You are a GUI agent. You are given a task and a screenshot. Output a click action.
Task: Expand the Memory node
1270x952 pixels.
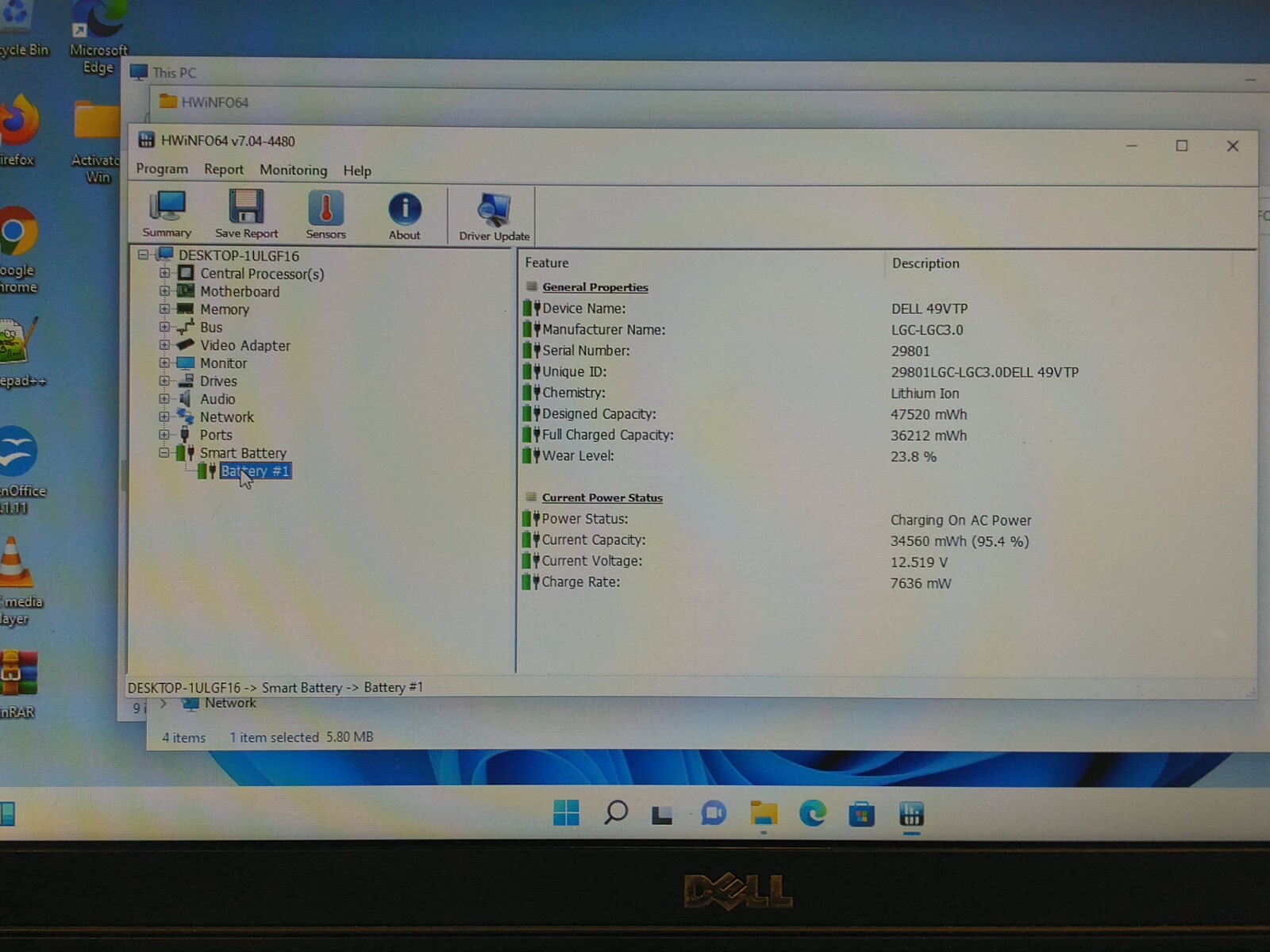(x=164, y=309)
